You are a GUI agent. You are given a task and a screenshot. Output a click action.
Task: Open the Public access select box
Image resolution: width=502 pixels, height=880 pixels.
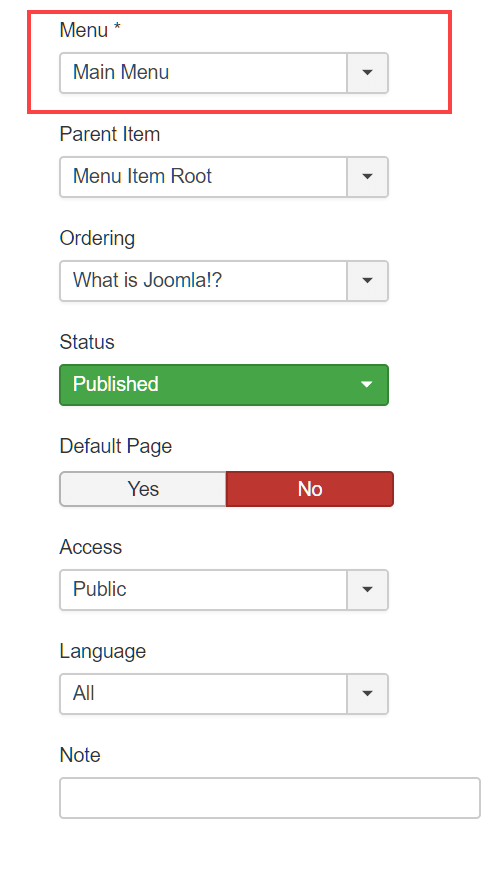[224, 590]
